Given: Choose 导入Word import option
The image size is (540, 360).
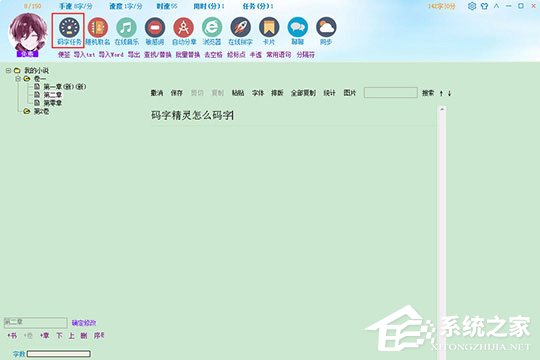Looking at the screenshot, I should pyautogui.click(x=111, y=54).
